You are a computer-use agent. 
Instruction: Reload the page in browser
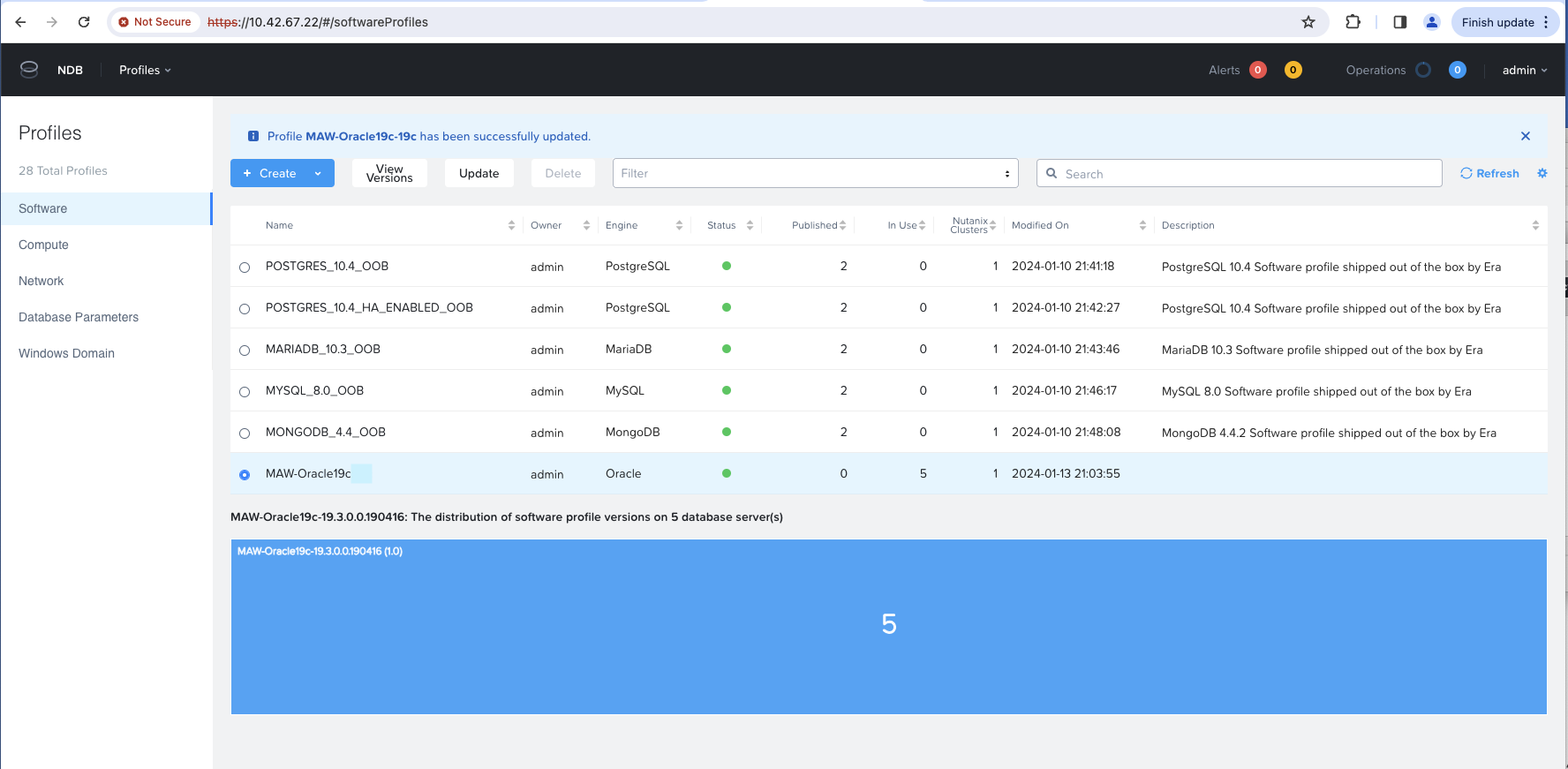[84, 22]
